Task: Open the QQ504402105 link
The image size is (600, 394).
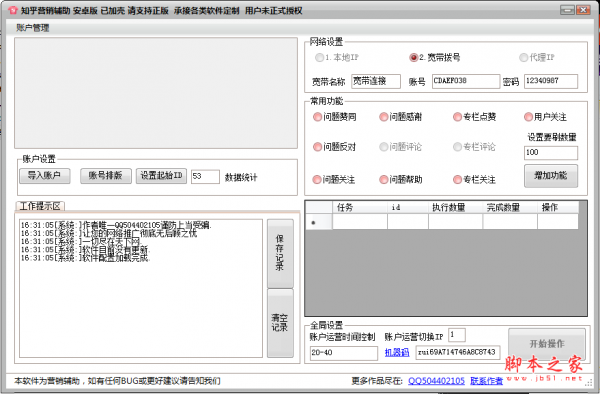Action: 436,381
